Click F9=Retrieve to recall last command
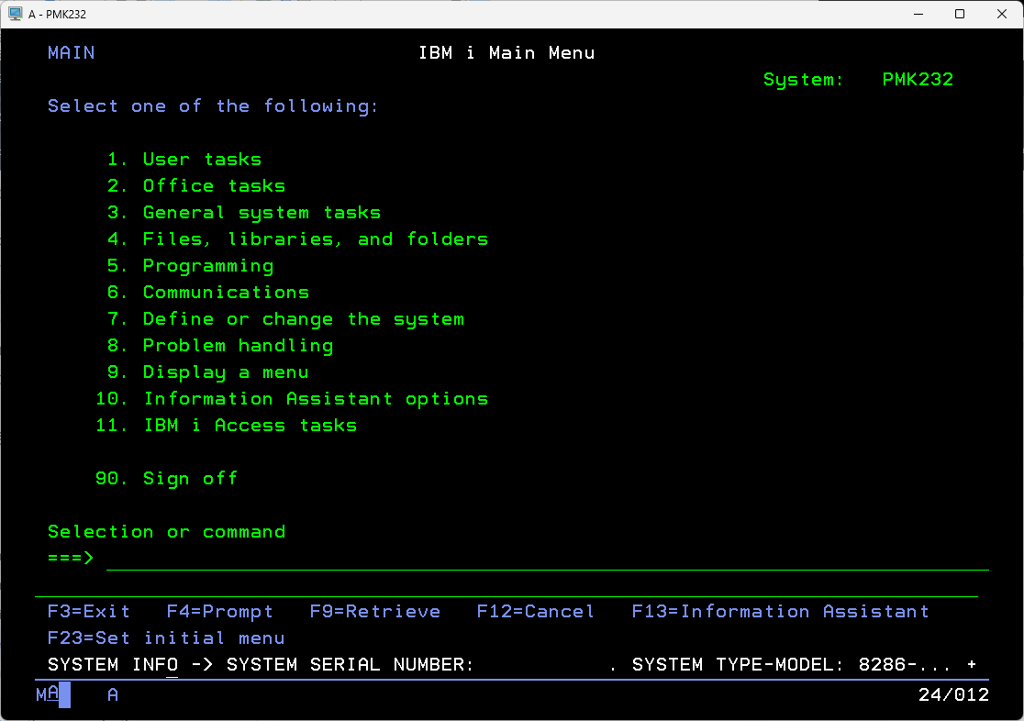Screen dimensions: 1024x721 pos(374,611)
